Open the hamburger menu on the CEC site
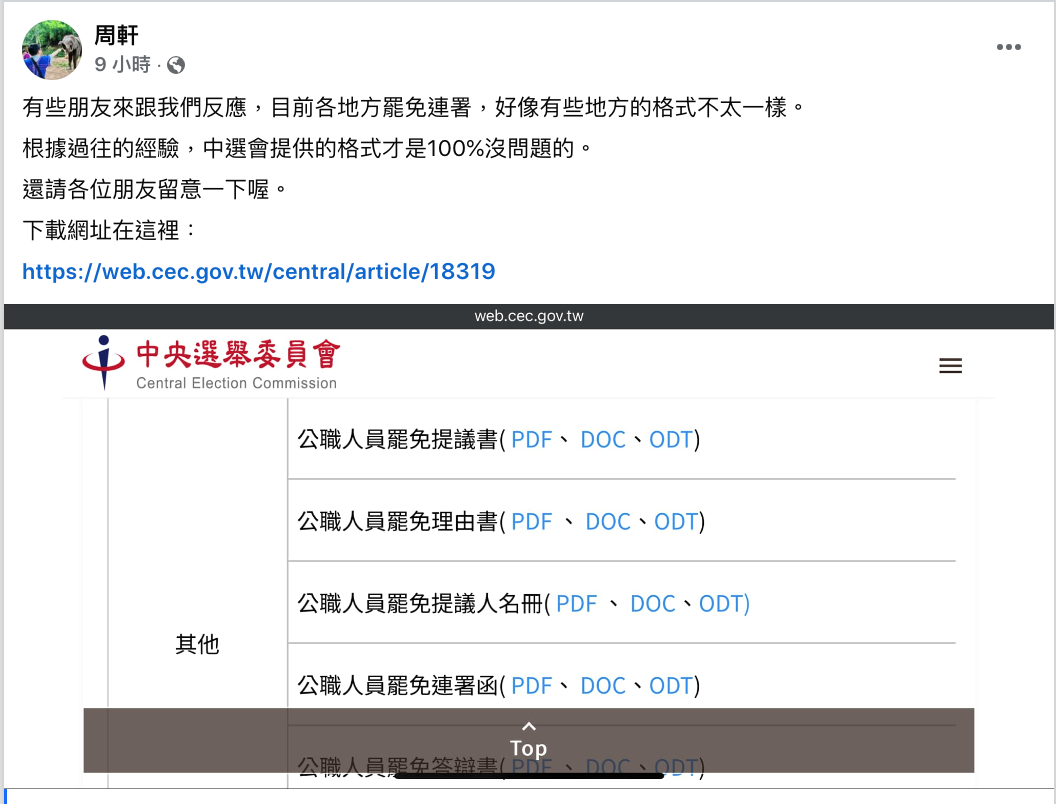This screenshot has width=1056, height=804. coord(950,366)
